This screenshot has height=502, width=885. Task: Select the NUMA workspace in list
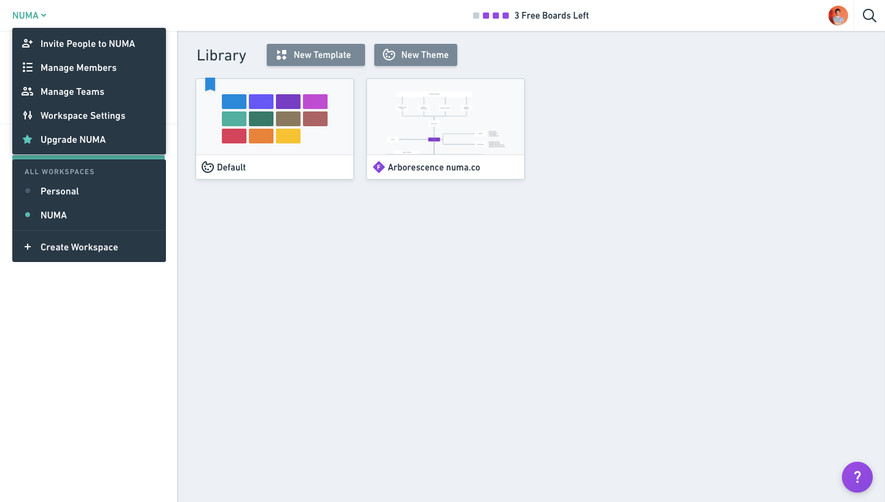click(x=89, y=215)
